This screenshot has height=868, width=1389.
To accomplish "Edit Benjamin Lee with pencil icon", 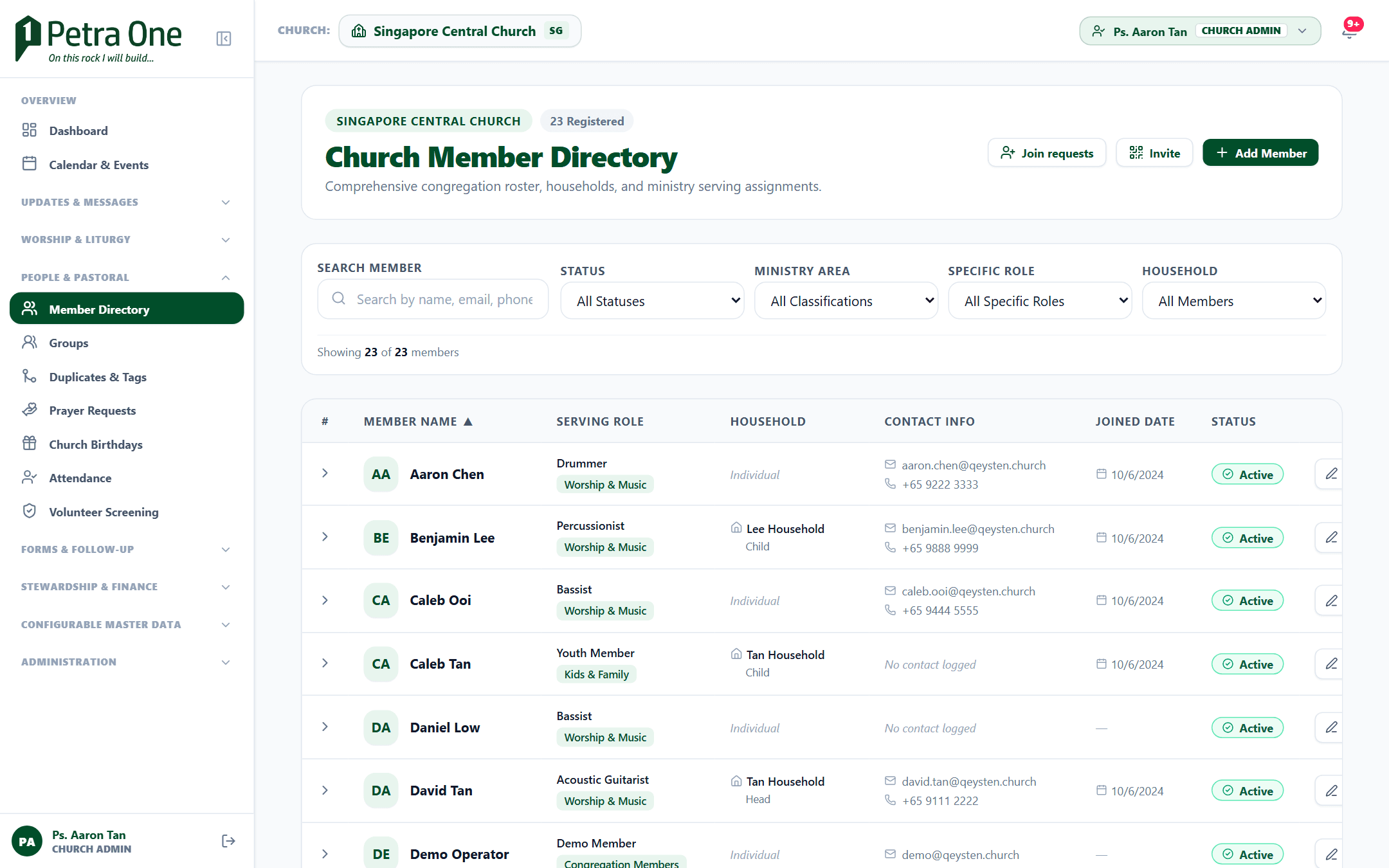I will point(1330,538).
